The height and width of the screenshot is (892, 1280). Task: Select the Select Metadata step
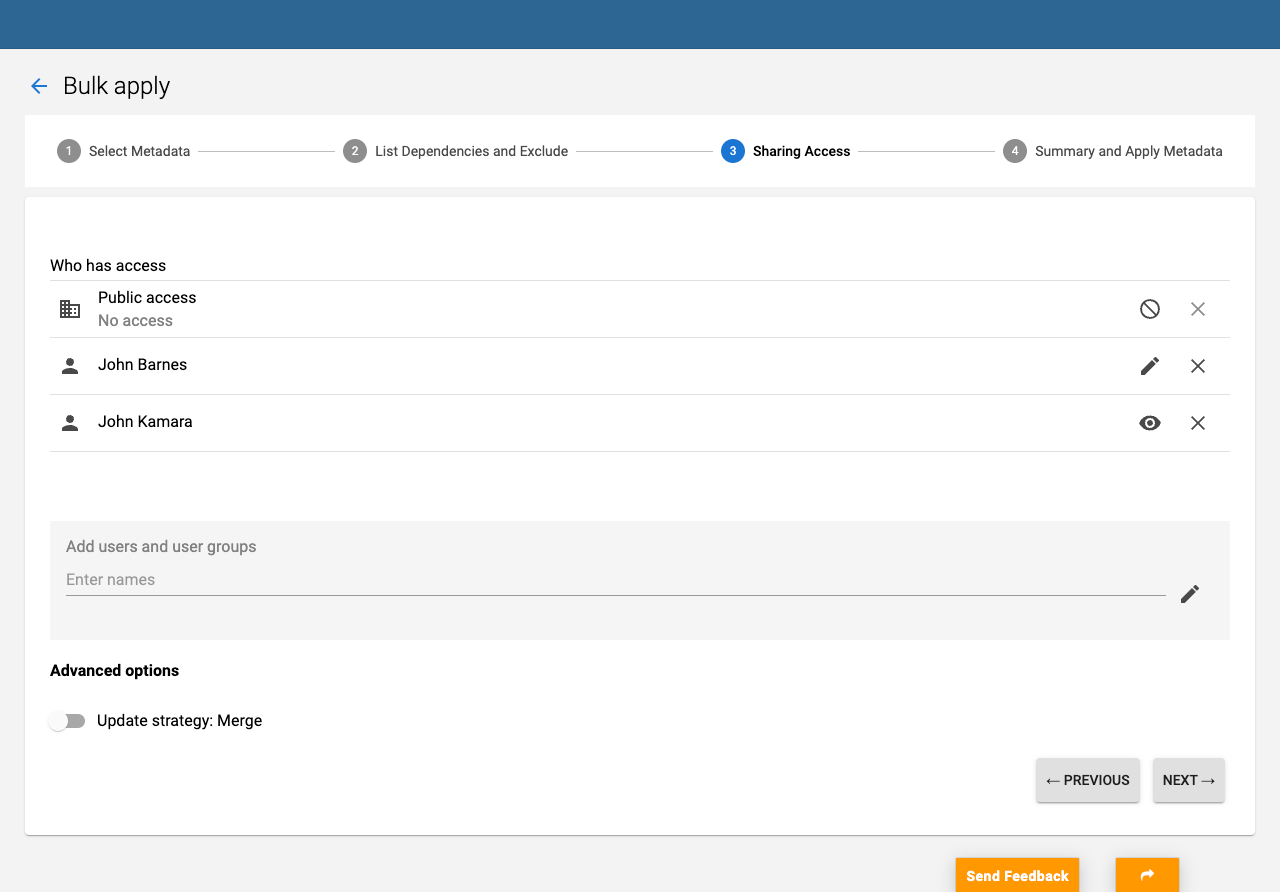pos(68,151)
